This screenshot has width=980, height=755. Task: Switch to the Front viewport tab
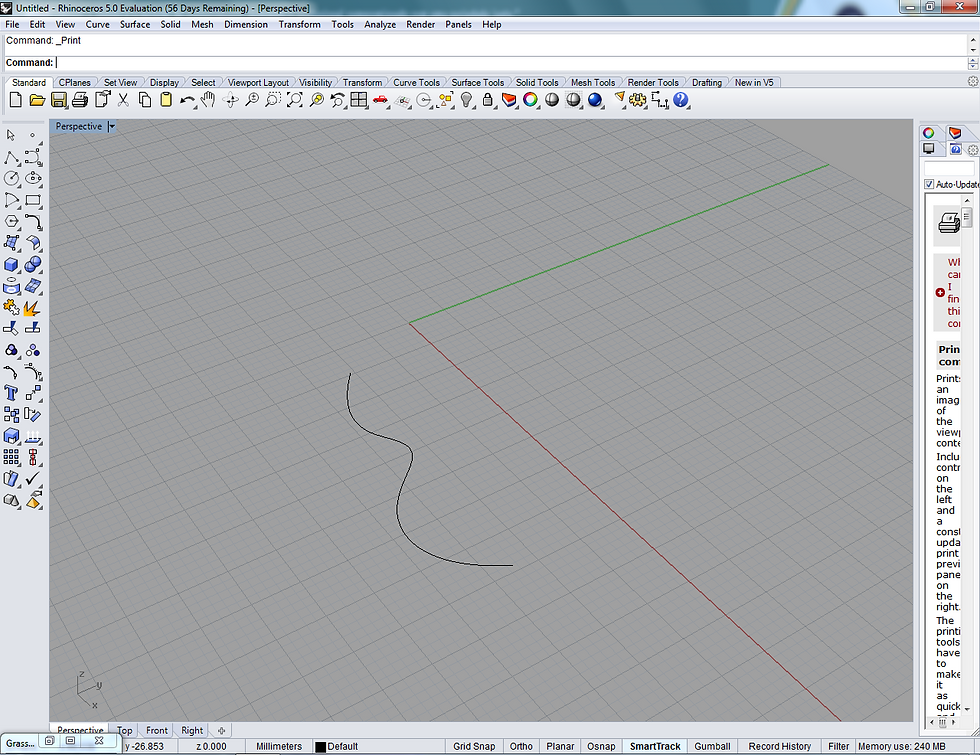click(x=156, y=730)
